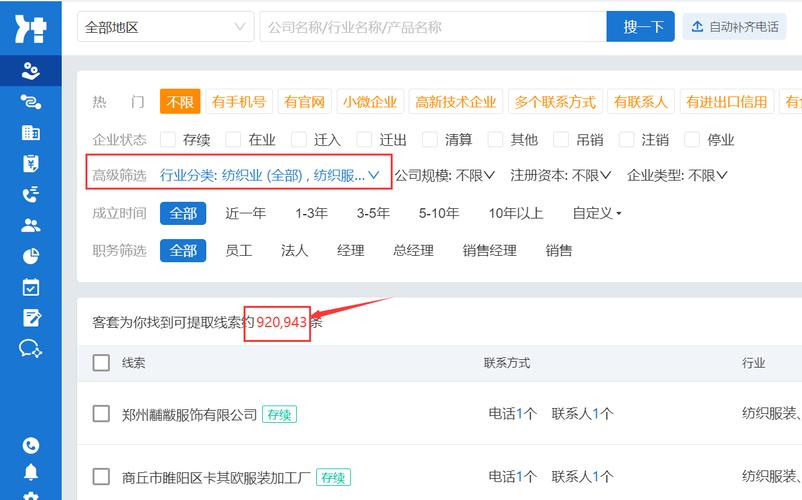
Task: Click the 搜一下 search button
Action: 640,27
